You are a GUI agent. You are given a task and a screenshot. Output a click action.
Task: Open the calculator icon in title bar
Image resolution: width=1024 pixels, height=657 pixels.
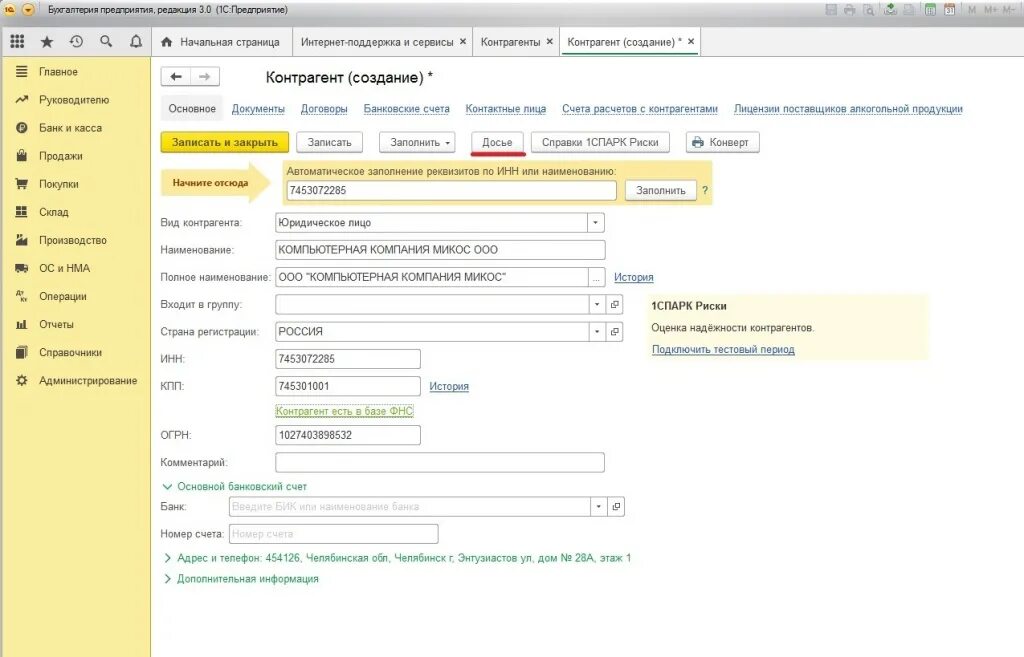pyautogui.click(x=930, y=10)
